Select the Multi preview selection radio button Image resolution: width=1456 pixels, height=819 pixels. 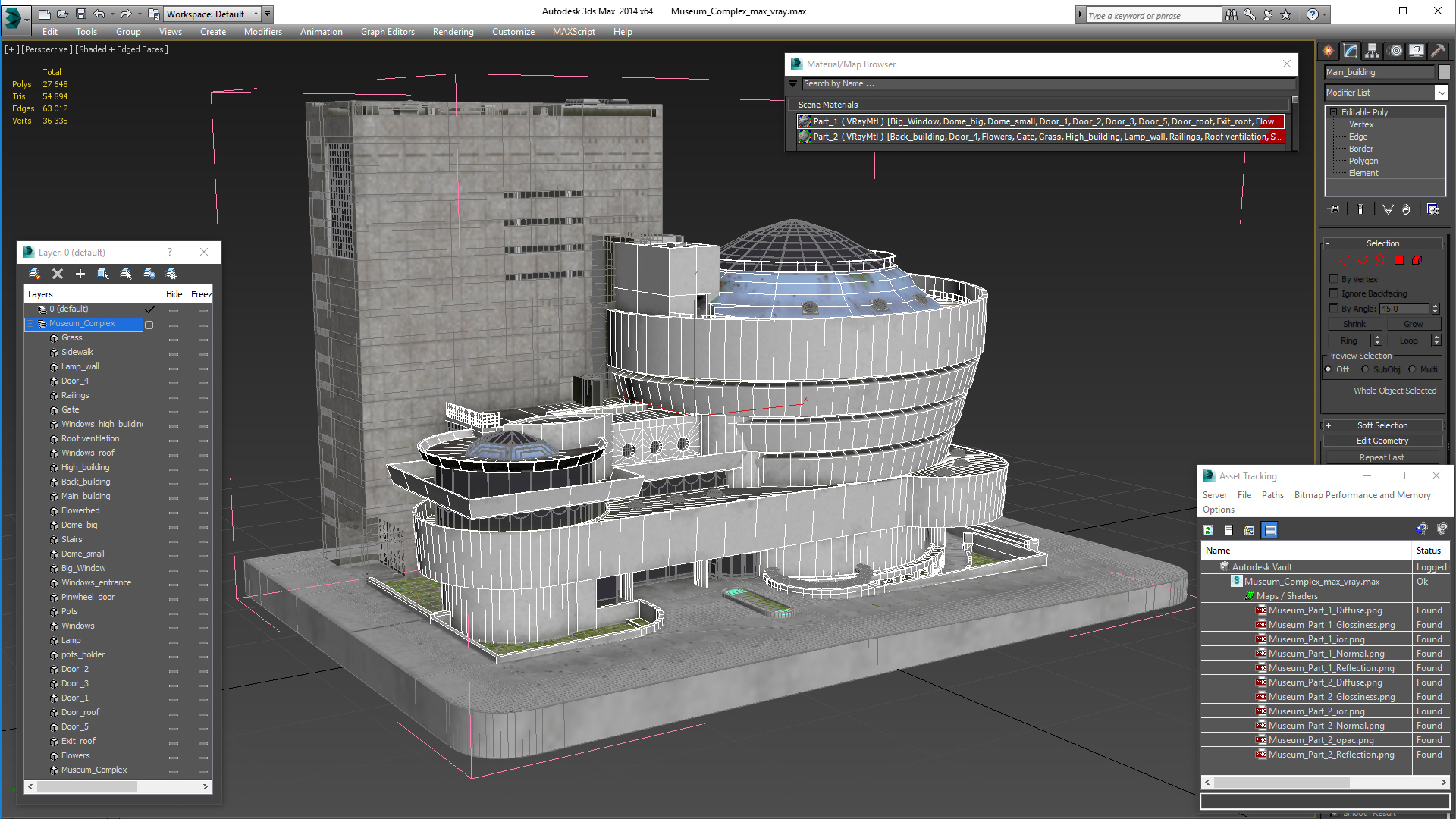1413,369
